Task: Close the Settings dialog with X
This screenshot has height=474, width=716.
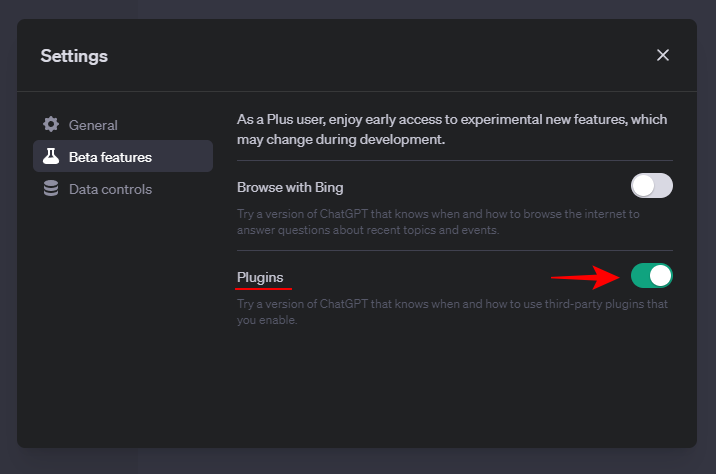Action: click(662, 55)
